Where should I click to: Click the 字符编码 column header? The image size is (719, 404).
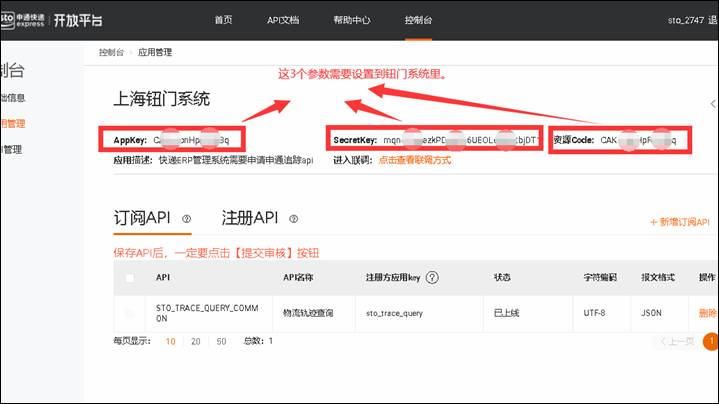tap(600, 277)
